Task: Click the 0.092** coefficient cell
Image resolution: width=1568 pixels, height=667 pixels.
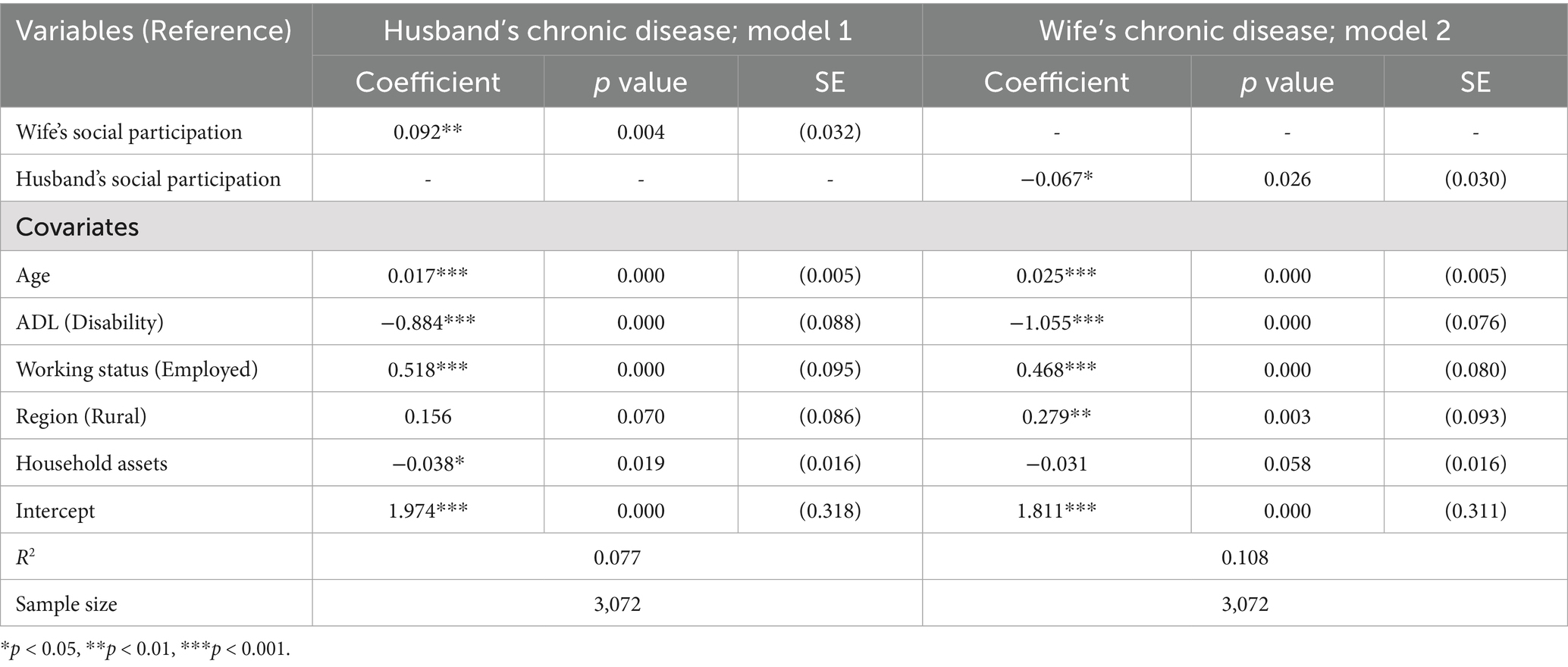Action: 428,133
